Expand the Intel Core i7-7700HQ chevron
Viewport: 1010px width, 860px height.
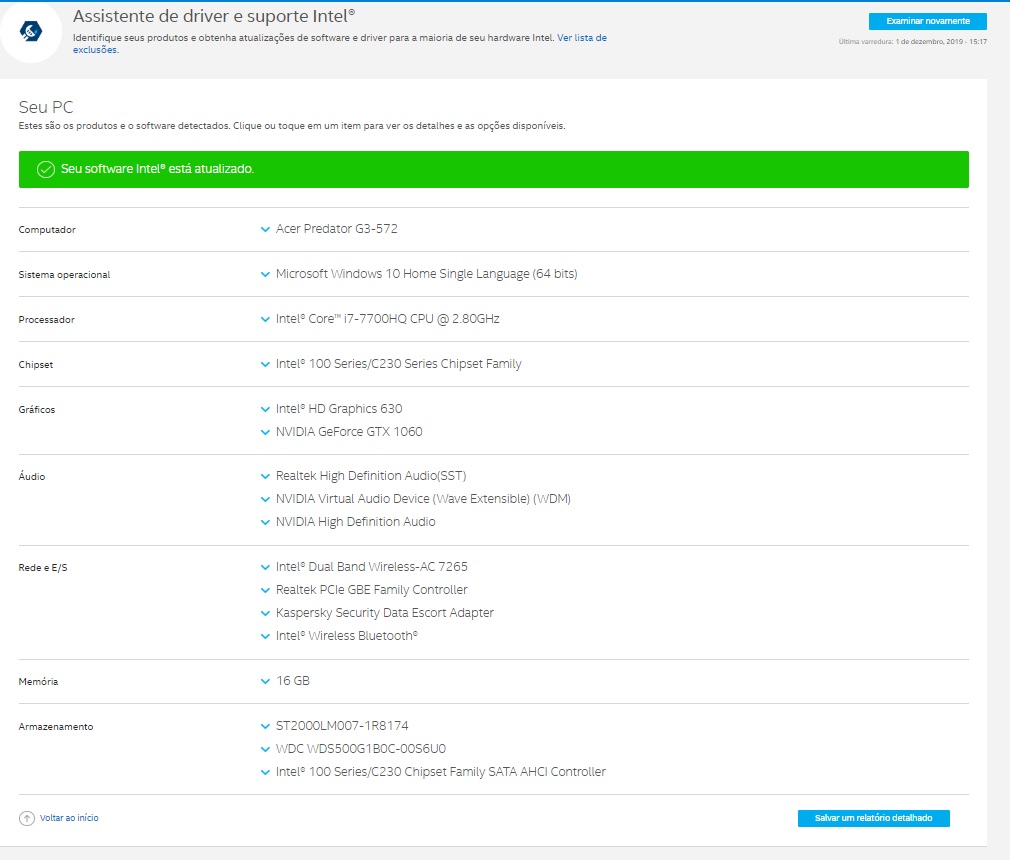coord(265,320)
